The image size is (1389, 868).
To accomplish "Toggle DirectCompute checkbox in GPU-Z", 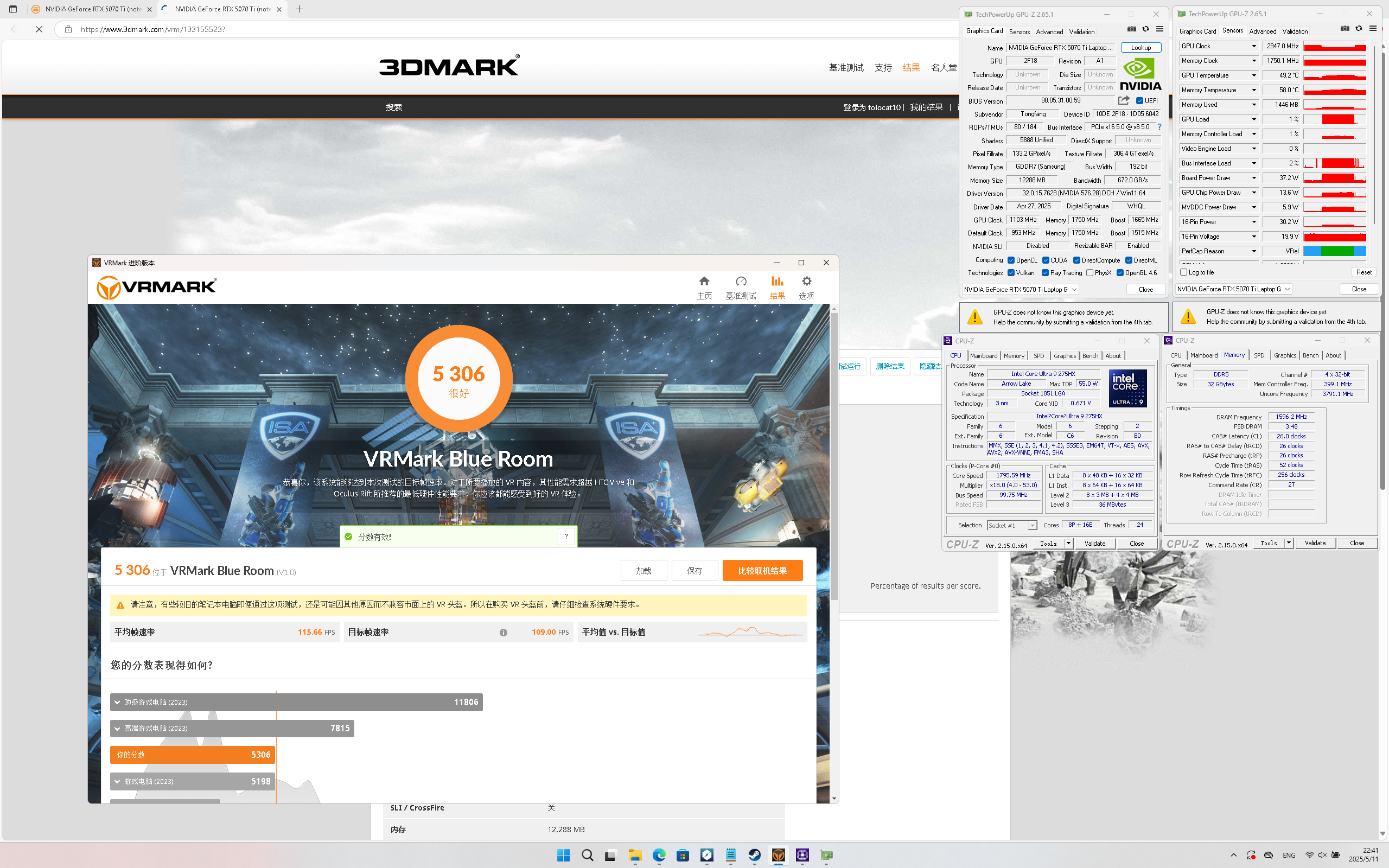I will (x=1077, y=260).
